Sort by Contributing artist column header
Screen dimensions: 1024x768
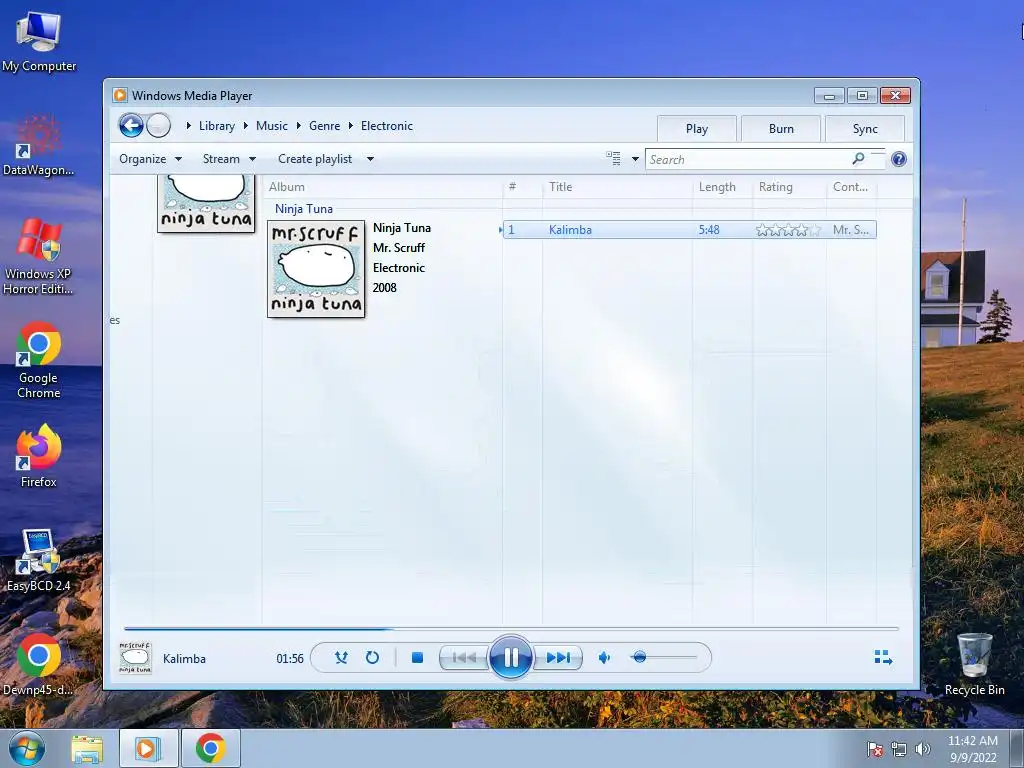coord(851,187)
